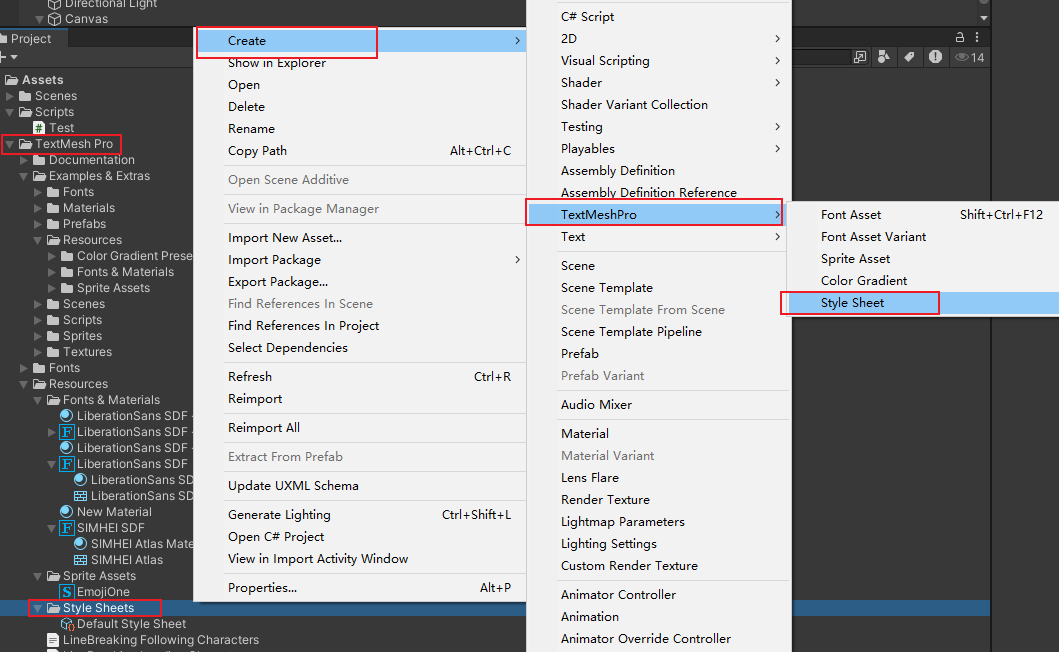This screenshot has width=1059, height=652.
Task: Click the Scenes folder icon under Assets
Action: (25, 96)
